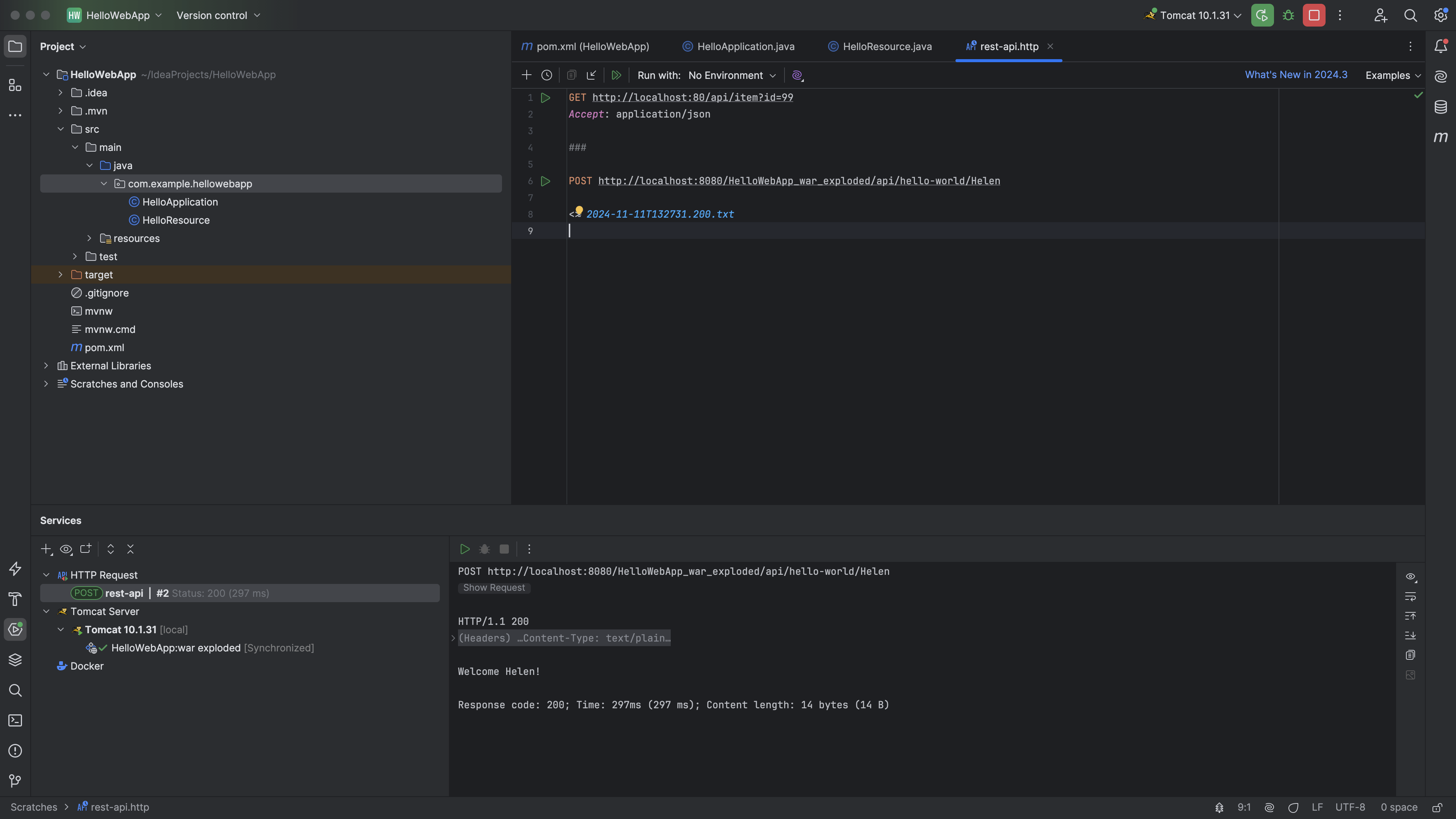
Task: Open the No Environment dropdown
Action: point(731,75)
